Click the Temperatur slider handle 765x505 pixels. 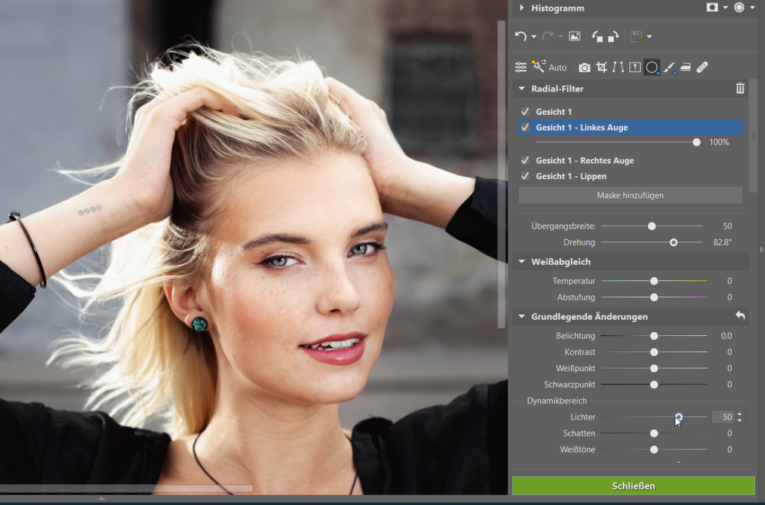click(654, 281)
